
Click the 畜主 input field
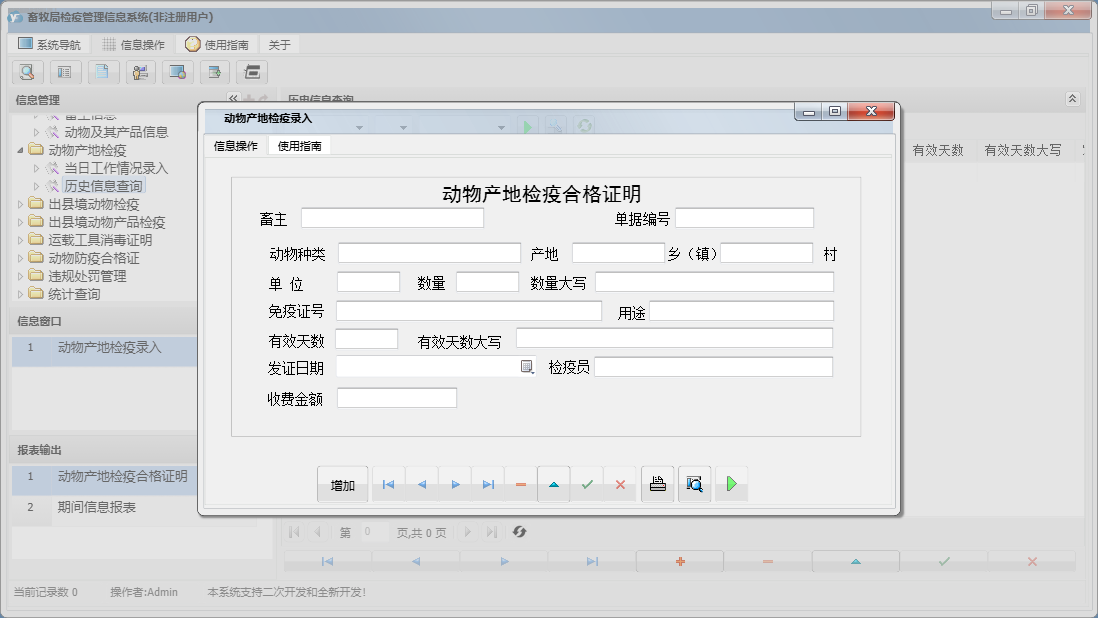(x=392, y=218)
